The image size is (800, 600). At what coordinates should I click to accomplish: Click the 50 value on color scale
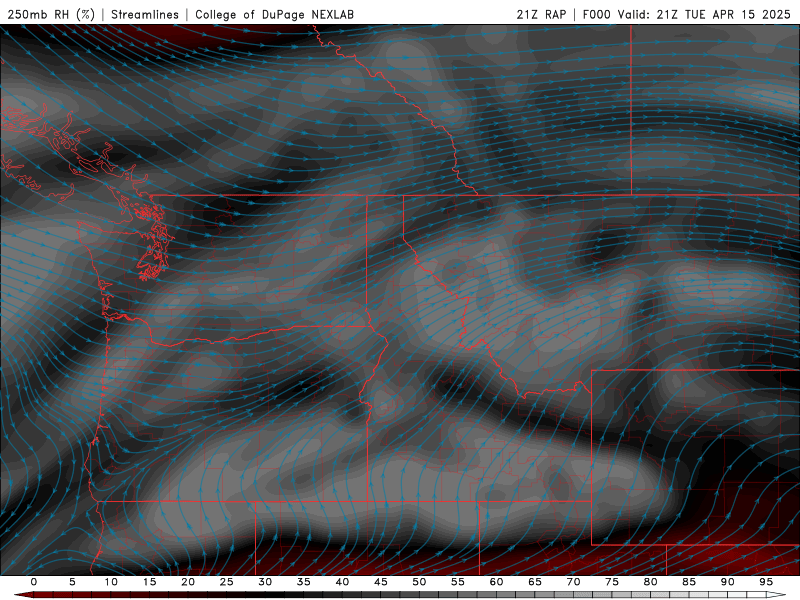coord(419,582)
